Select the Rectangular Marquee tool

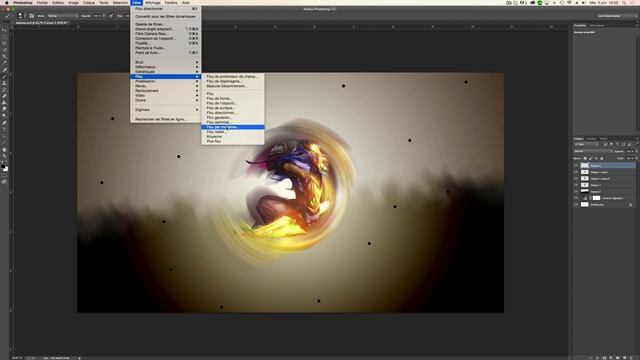[4, 36]
